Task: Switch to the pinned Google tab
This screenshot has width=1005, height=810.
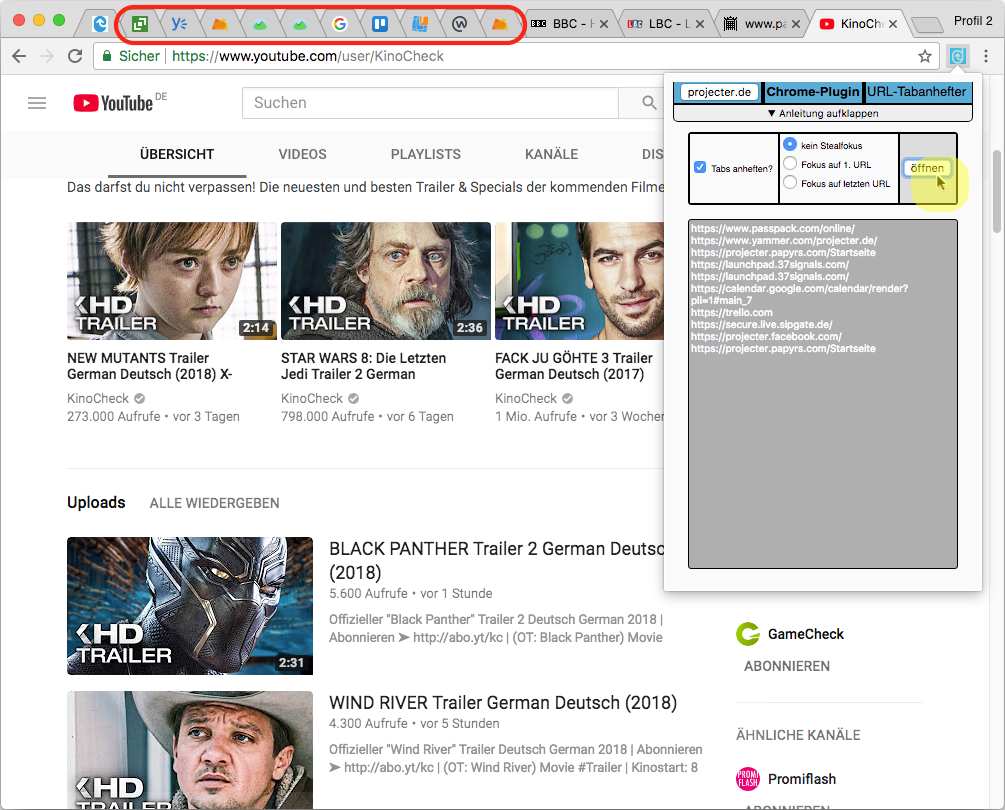Action: 340,23
